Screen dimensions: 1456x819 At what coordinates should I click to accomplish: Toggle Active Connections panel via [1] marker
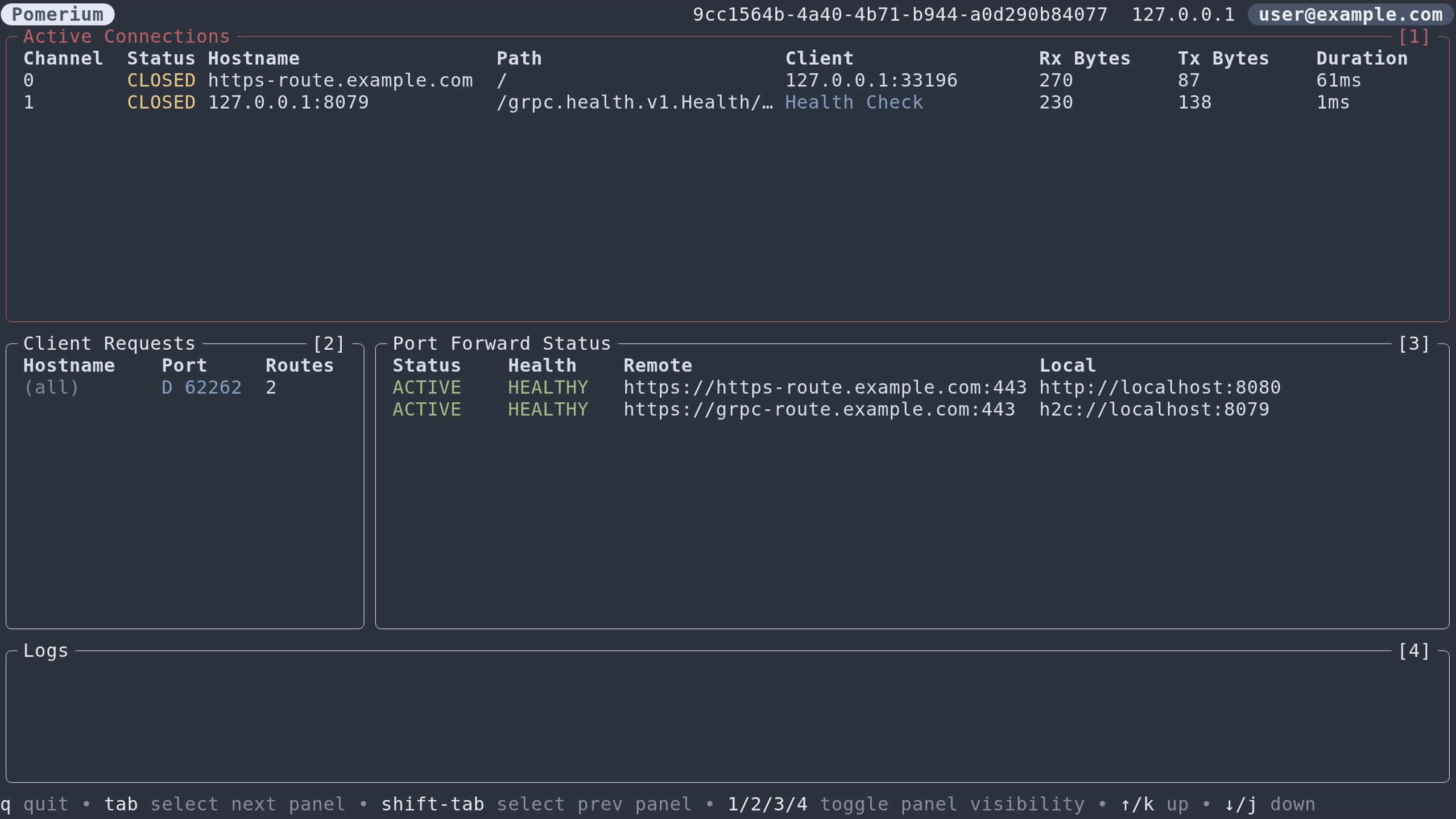(x=1414, y=36)
